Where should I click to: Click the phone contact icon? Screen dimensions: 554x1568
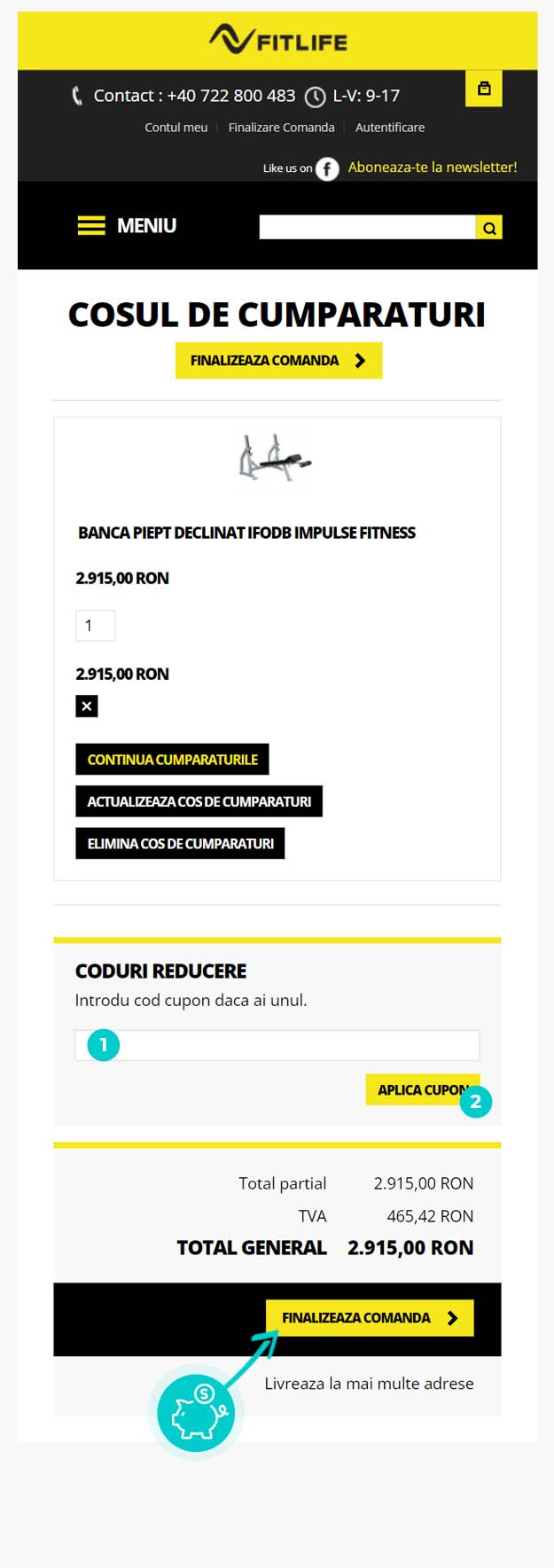[x=77, y=96]
